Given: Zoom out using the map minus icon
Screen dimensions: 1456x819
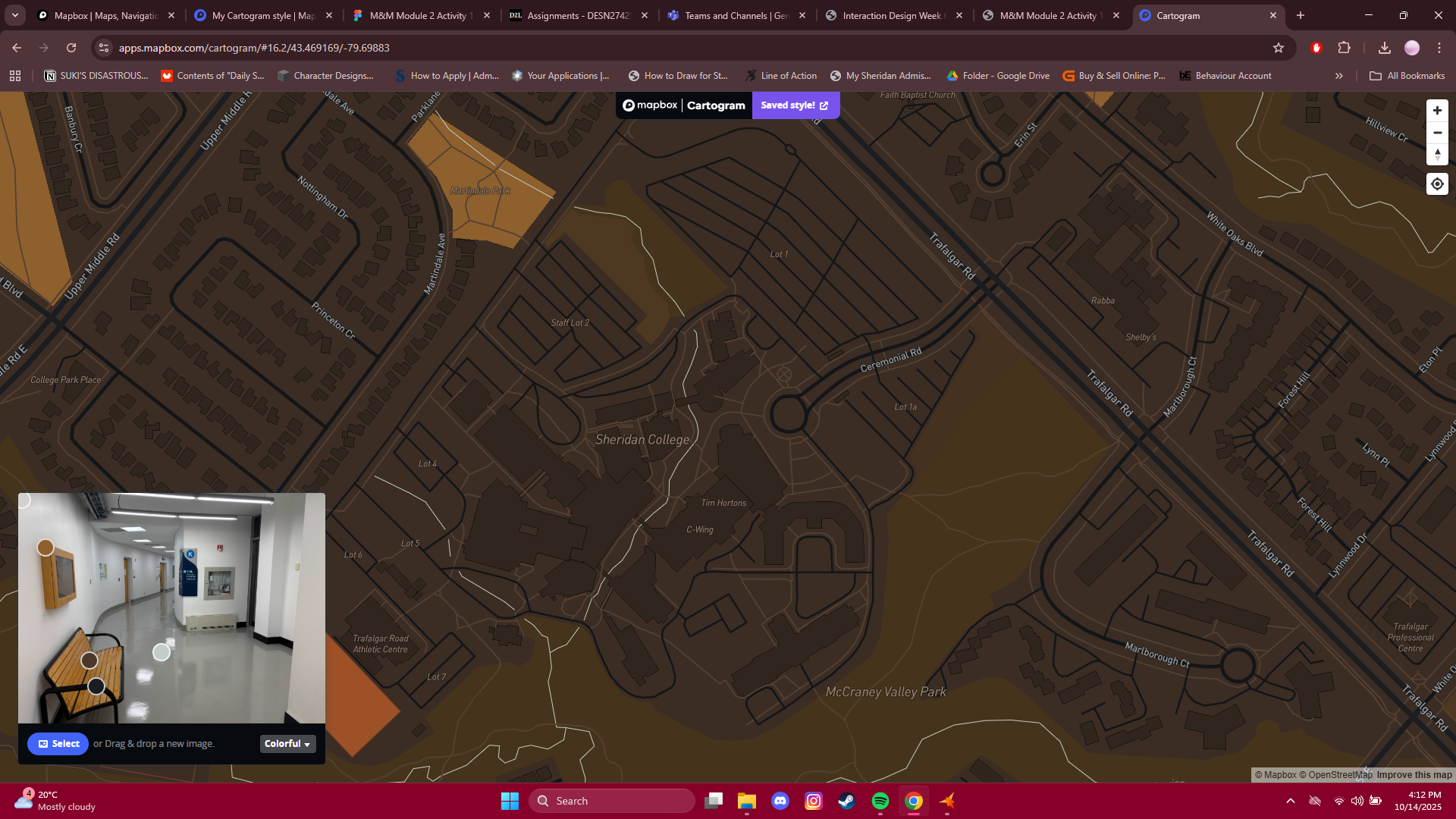Looking at the screenshot, I should click(x=1437, y=132).
